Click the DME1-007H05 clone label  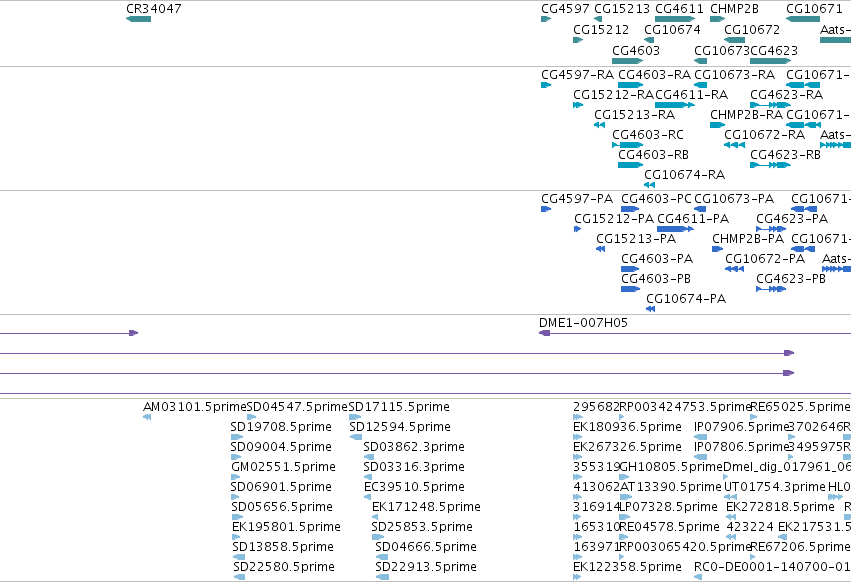[x=583, y=323]
